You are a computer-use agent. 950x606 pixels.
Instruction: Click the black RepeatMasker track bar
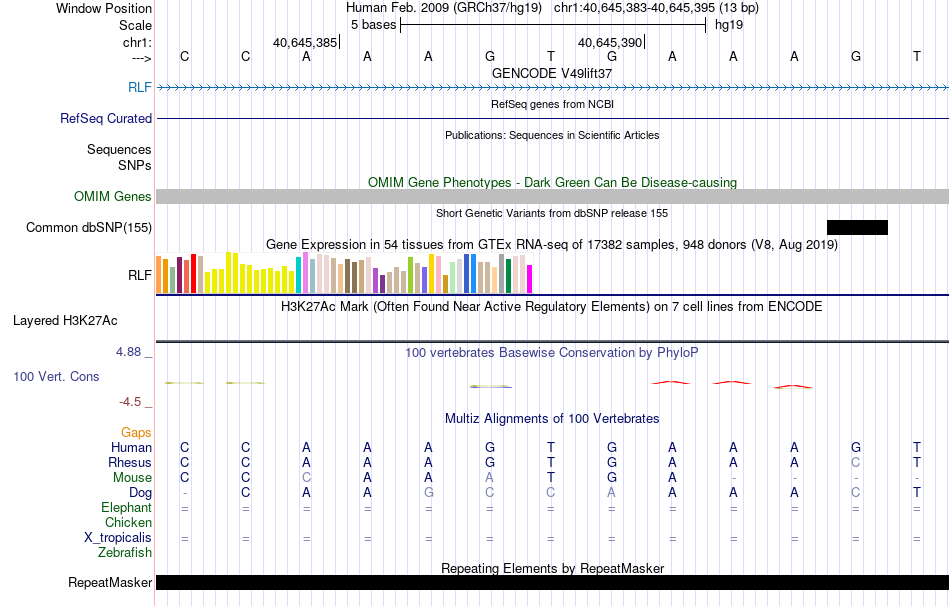point(553,582)
